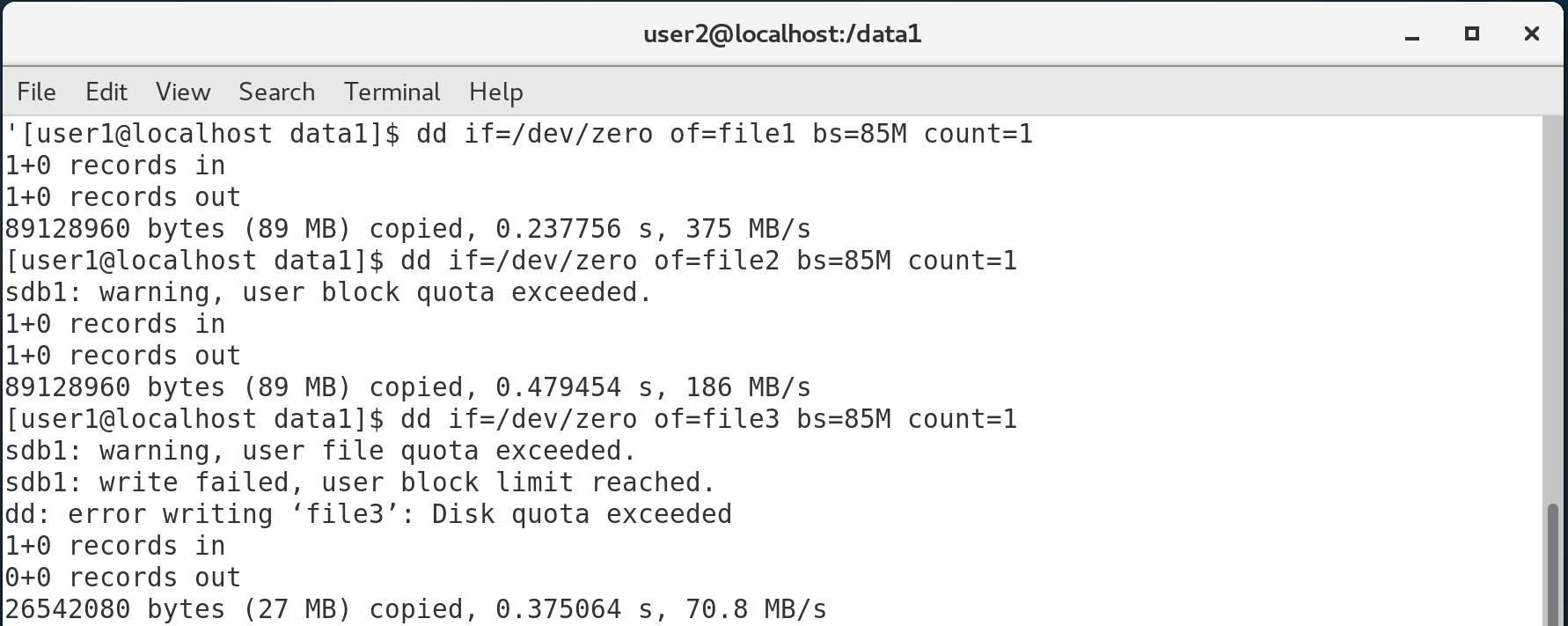Open the Help menu

click(x=495, y=92)
